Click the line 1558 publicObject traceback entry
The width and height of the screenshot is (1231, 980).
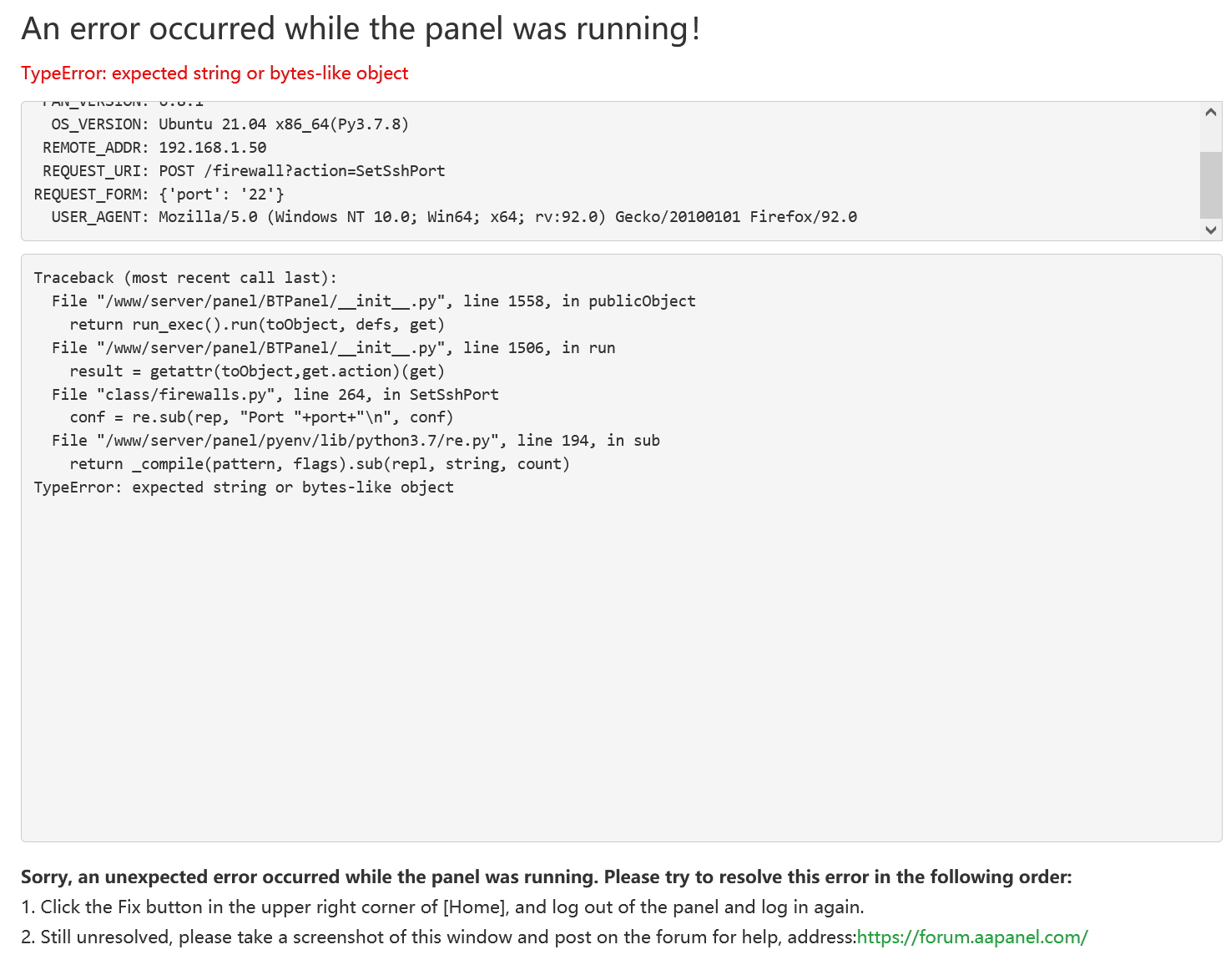pos(373,301)
